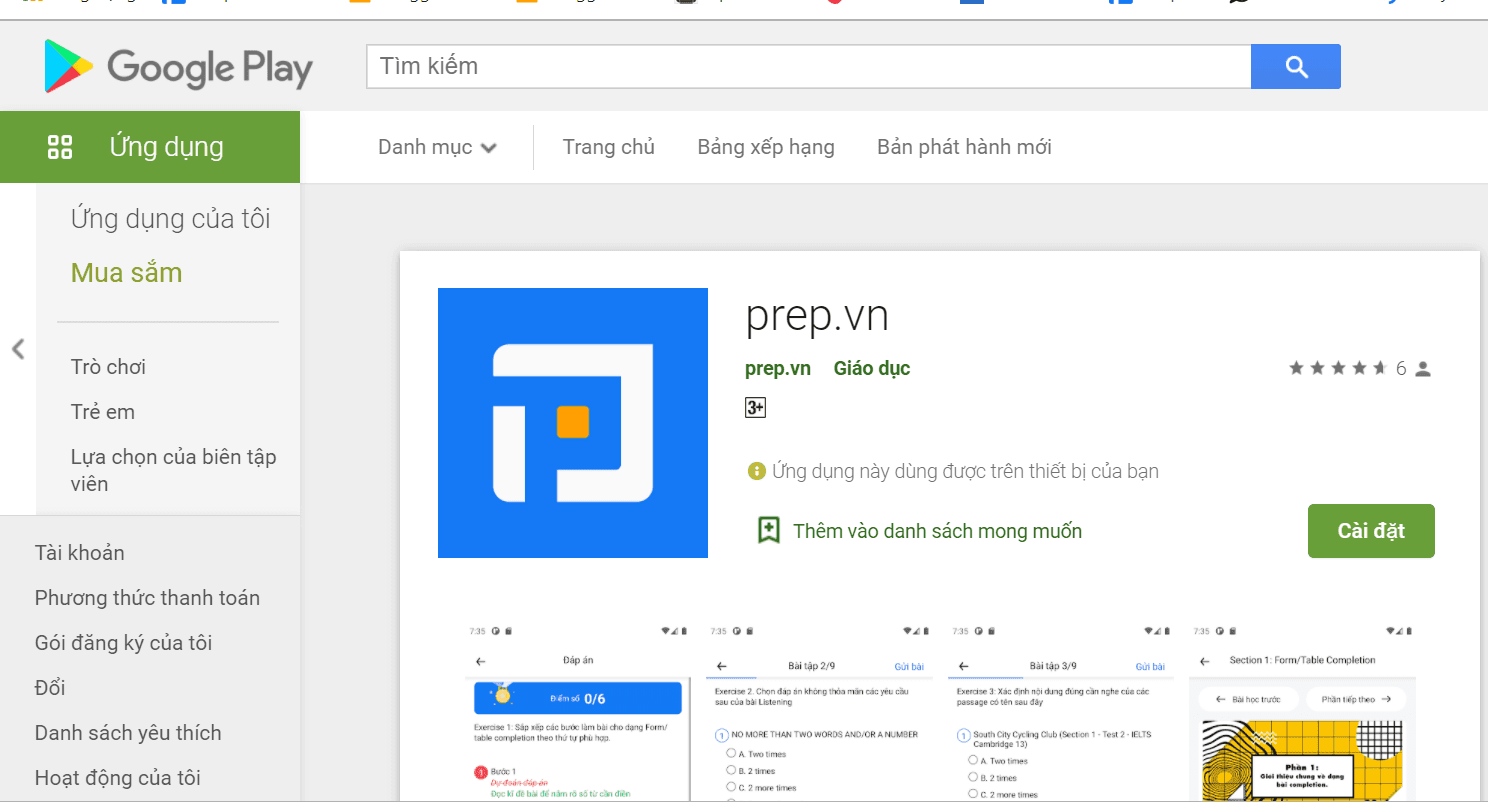Image resolution: width=1488 pixels, height=806 pixels.
Task: Open Danh sách yêu thích
Action: (x=128, y=733)
